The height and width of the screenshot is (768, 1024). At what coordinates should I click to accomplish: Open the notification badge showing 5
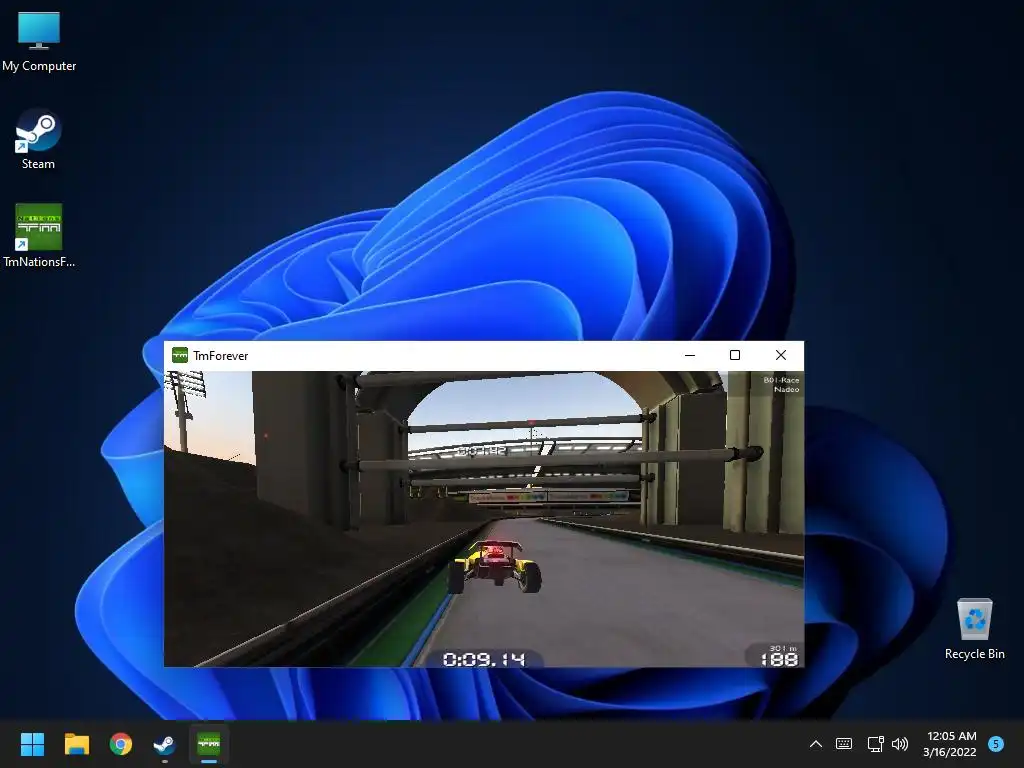pos(996,743)
